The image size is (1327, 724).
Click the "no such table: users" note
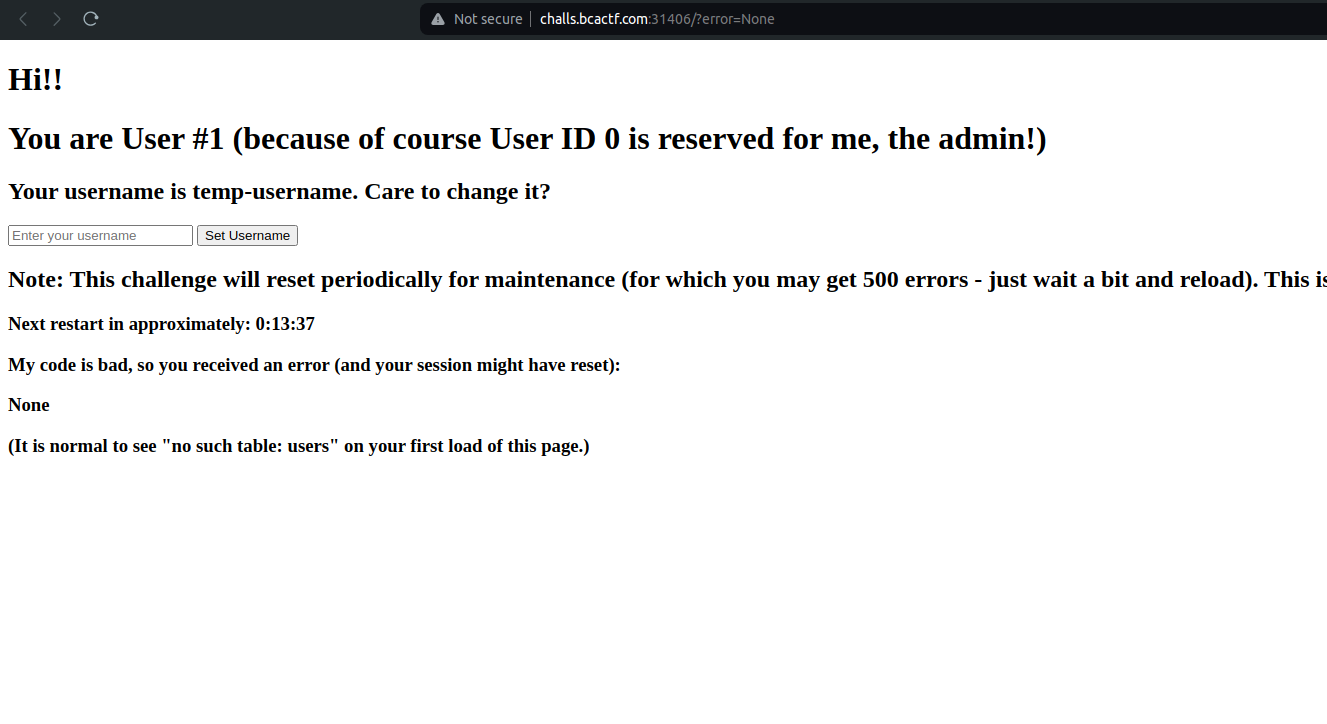pyautogui.click(x=298, y=446)
